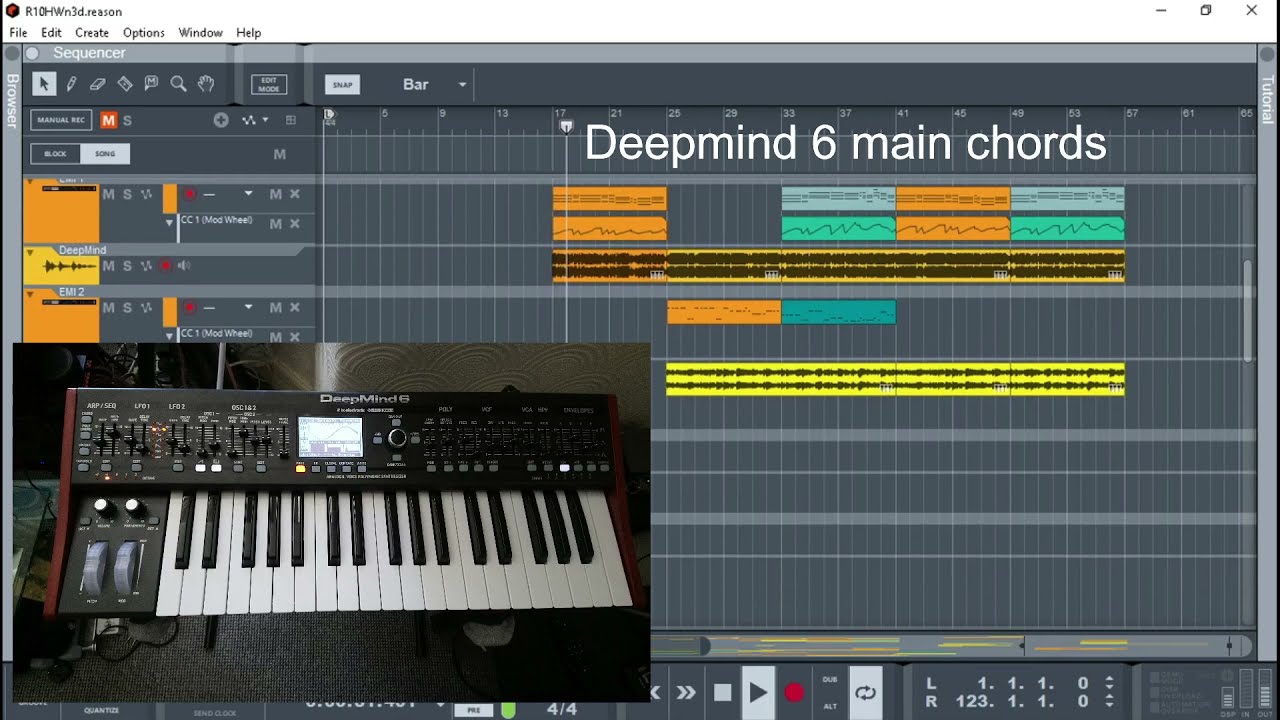The width and height of the screenshot is (1280, 720).
Task: Click the Dub button in transport
Action: click(830, 680)
